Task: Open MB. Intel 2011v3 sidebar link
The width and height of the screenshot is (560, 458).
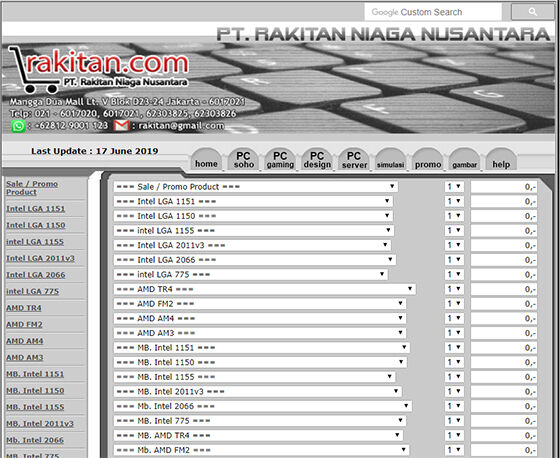Action: [40, 424]
